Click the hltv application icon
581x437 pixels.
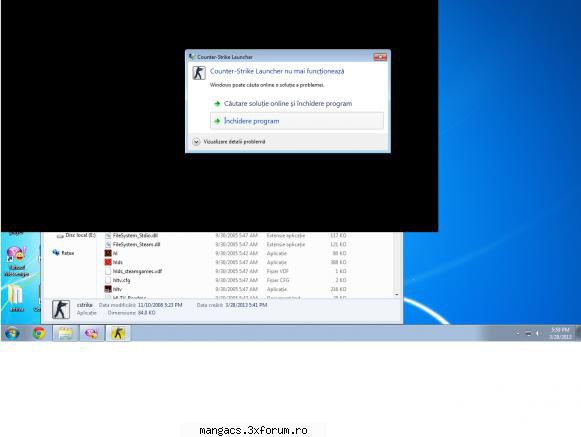108,289
